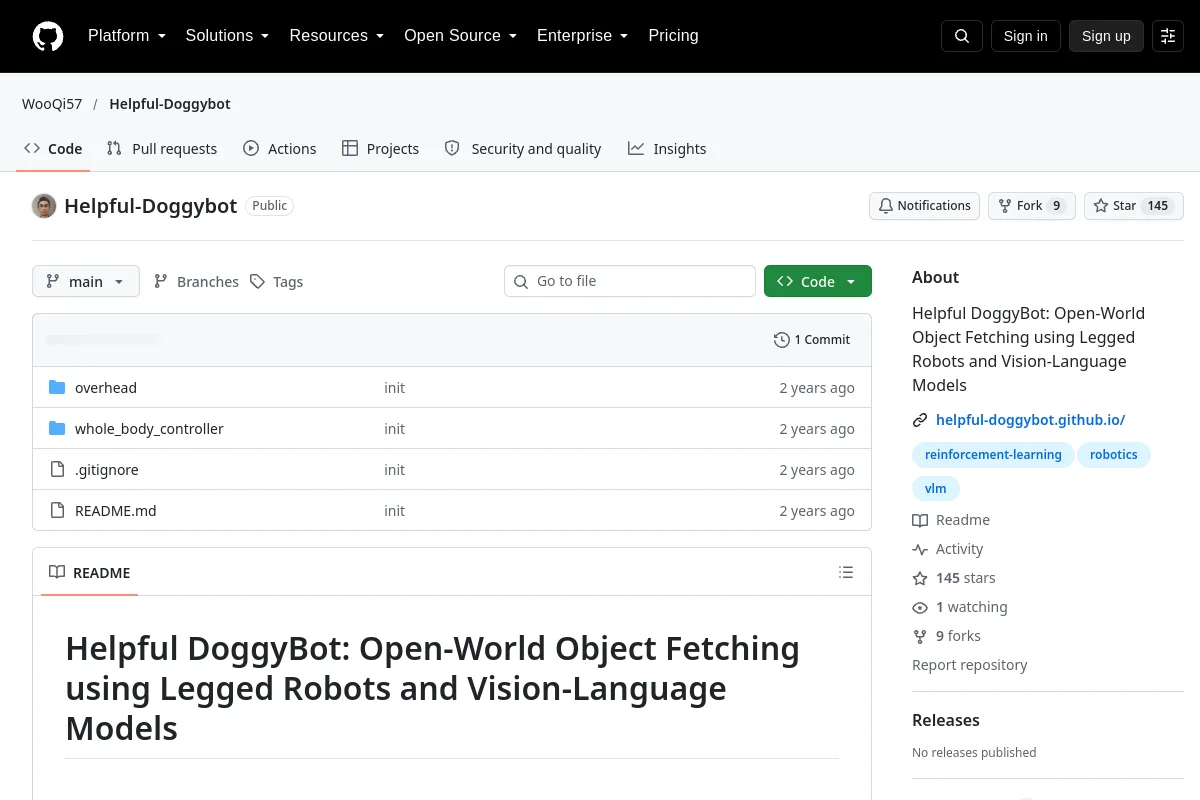Open the Helpful-Doggybot repository title link
Screen dimensions: 1200x800
click(x=151, y=206)
